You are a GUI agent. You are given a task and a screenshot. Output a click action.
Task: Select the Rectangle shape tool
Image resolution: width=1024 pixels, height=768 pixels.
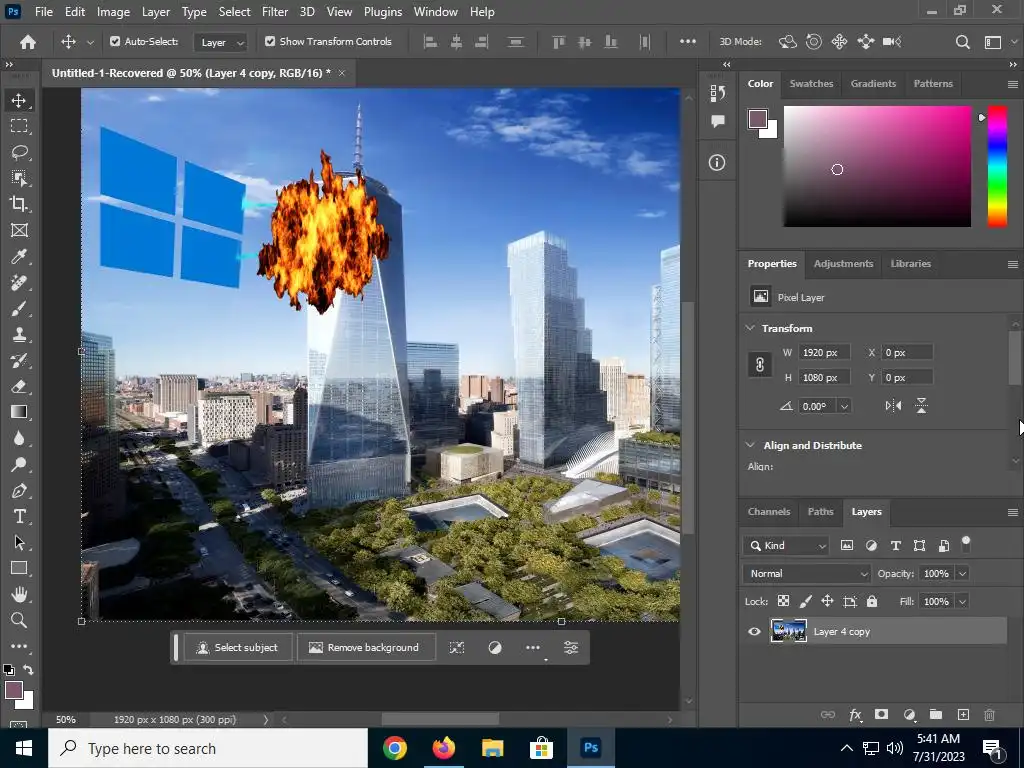point(19,568)
